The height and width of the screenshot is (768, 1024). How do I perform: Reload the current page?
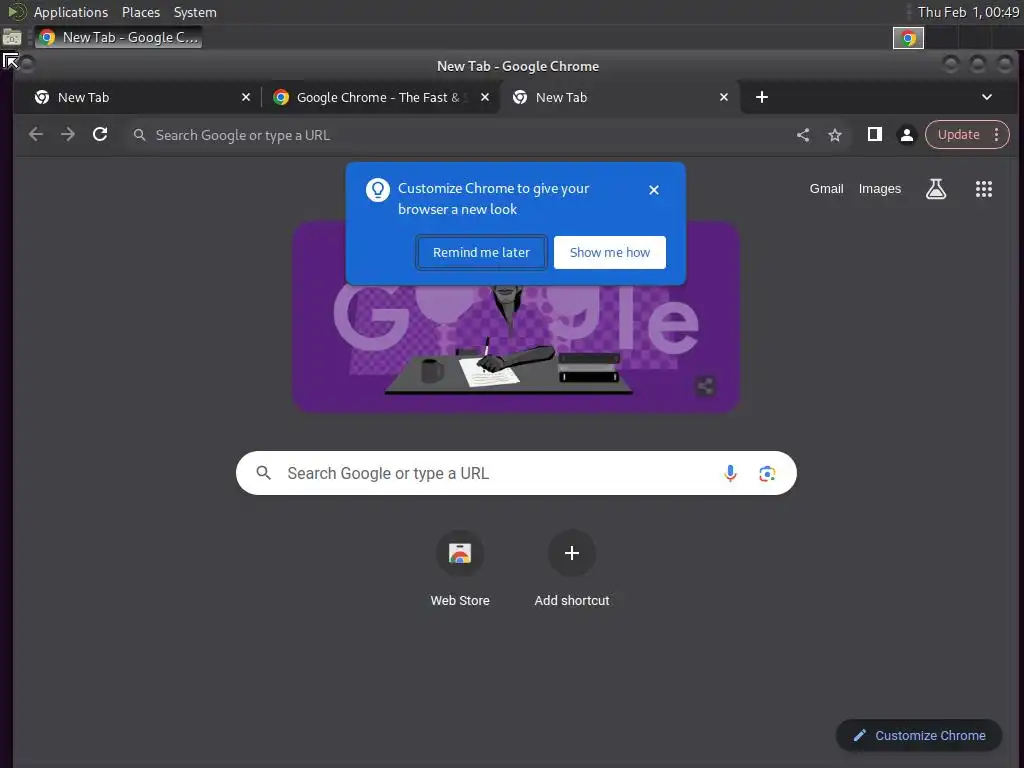pyautogui.click(x=100, y=135)
